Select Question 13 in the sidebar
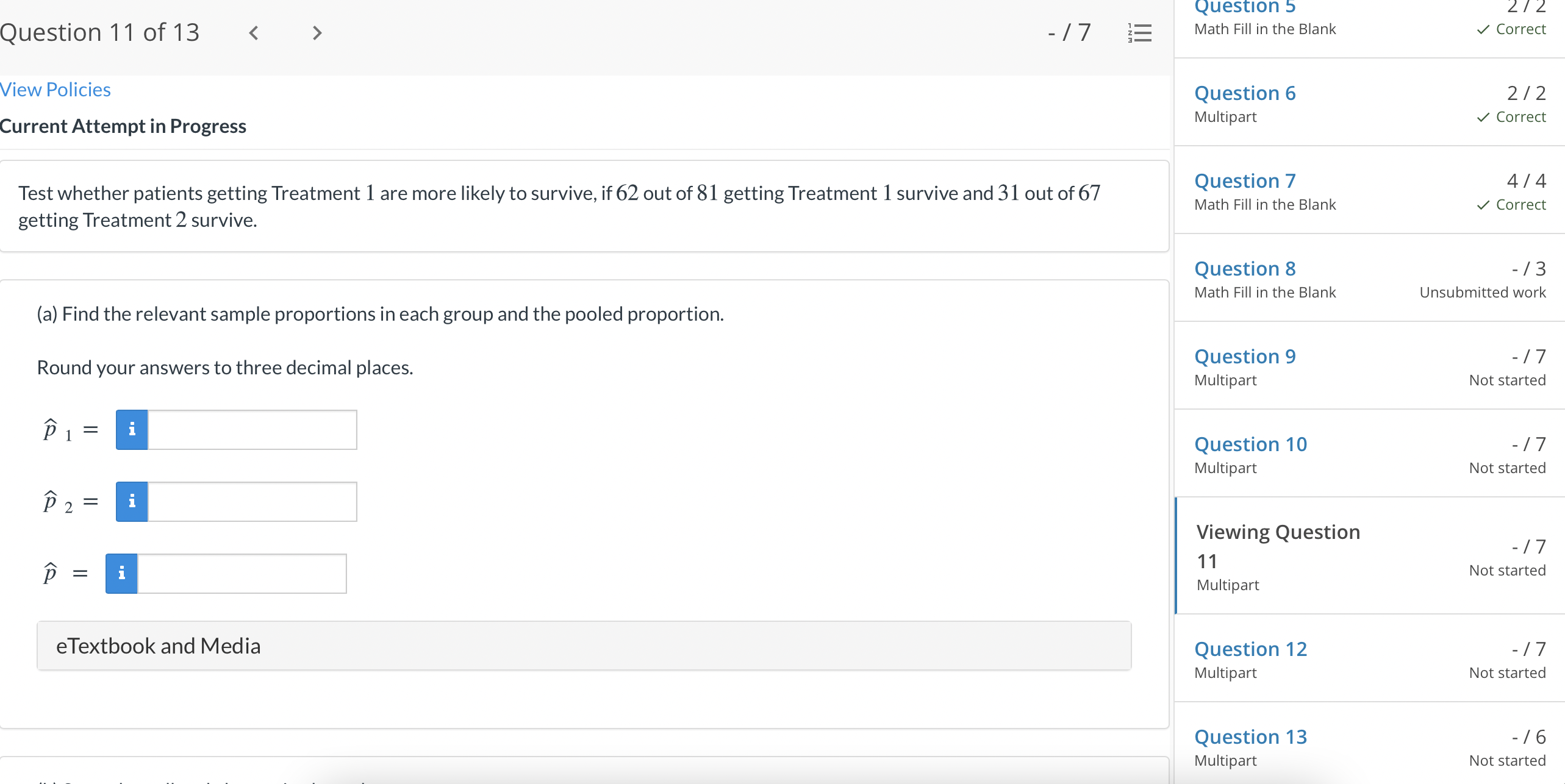The image size is (1565, 784). (x=1250, y=736)
